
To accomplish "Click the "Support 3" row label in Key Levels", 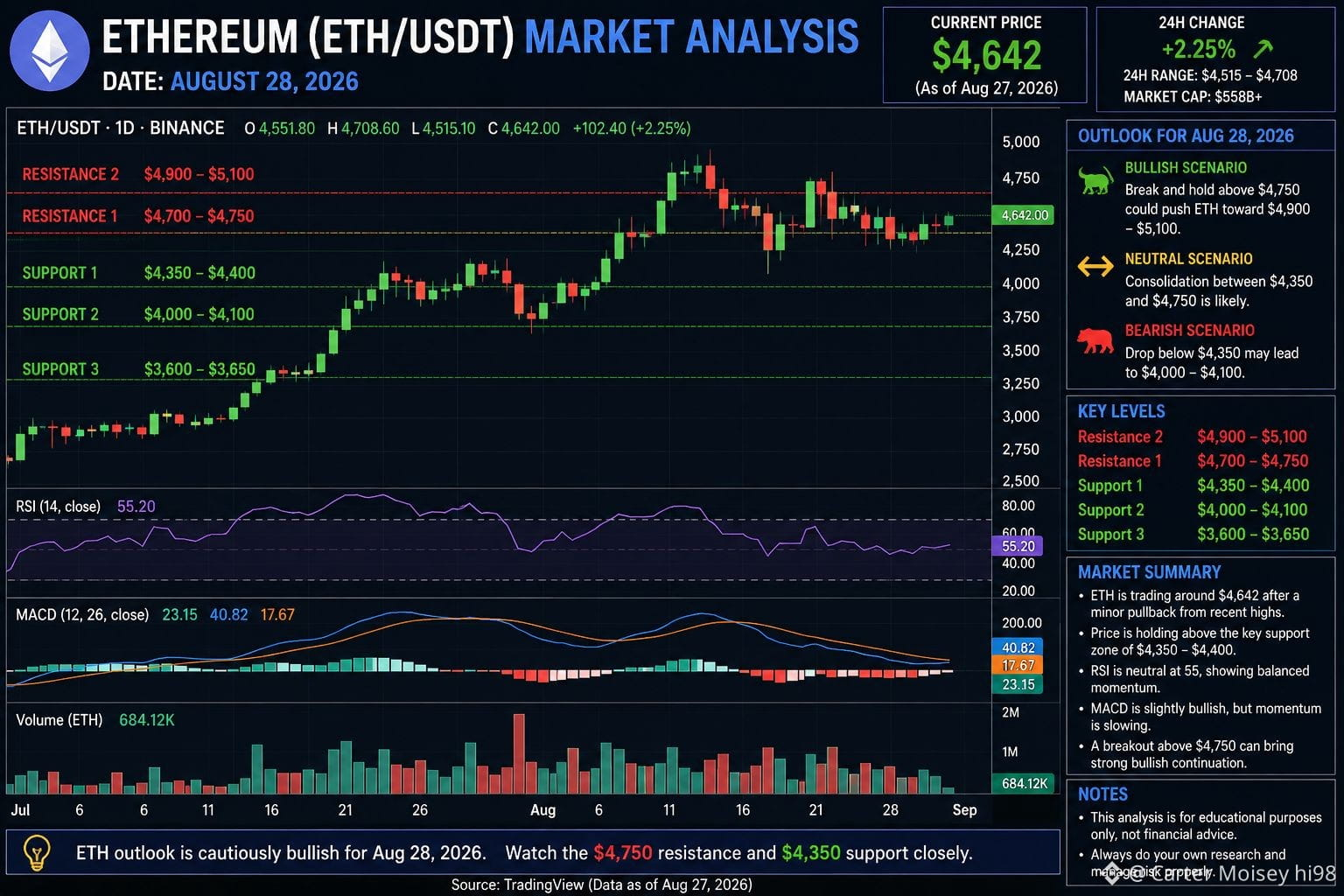I will coord(1110,535).
